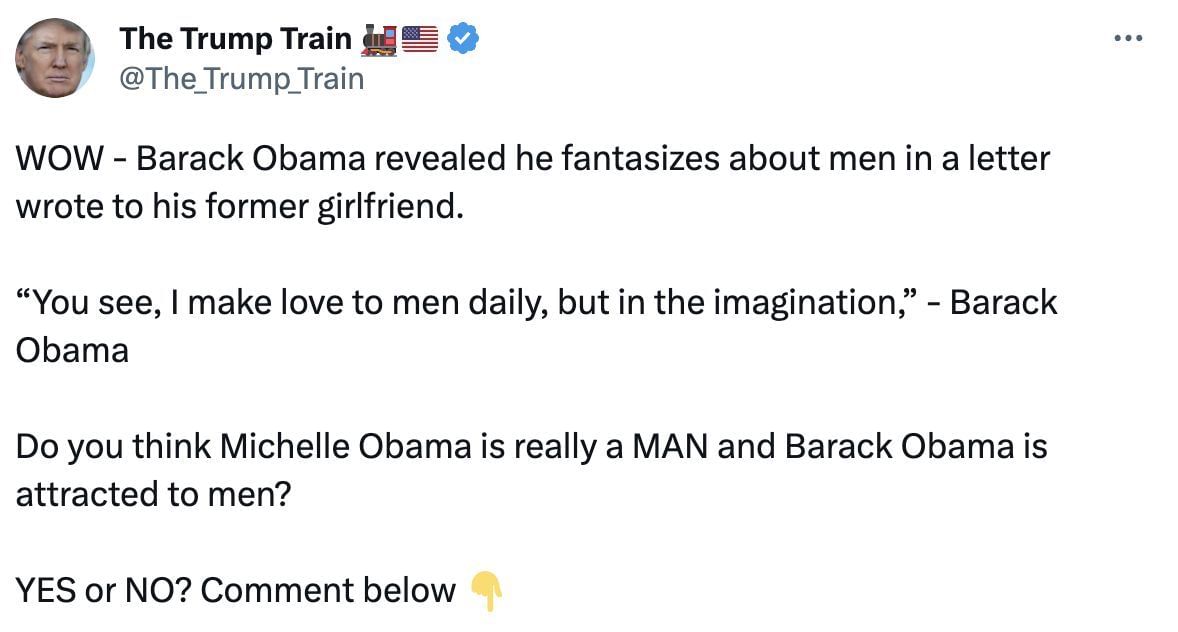Screen dimensions: 1178x632
Task: Click the pointing-down emoji after 'Comment below'
Action: point(487,590)
